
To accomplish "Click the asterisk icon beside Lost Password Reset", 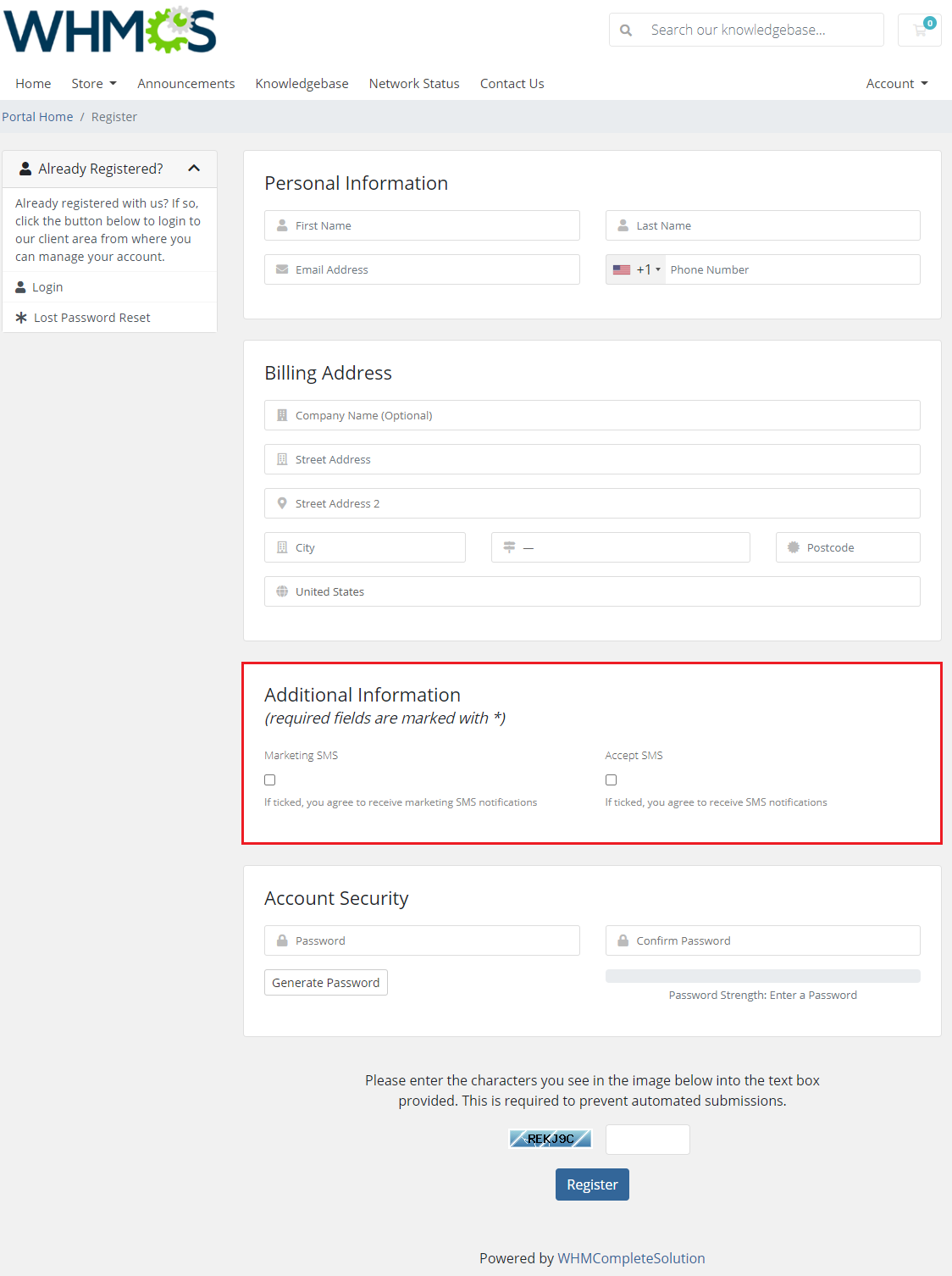I will point(21,318).
